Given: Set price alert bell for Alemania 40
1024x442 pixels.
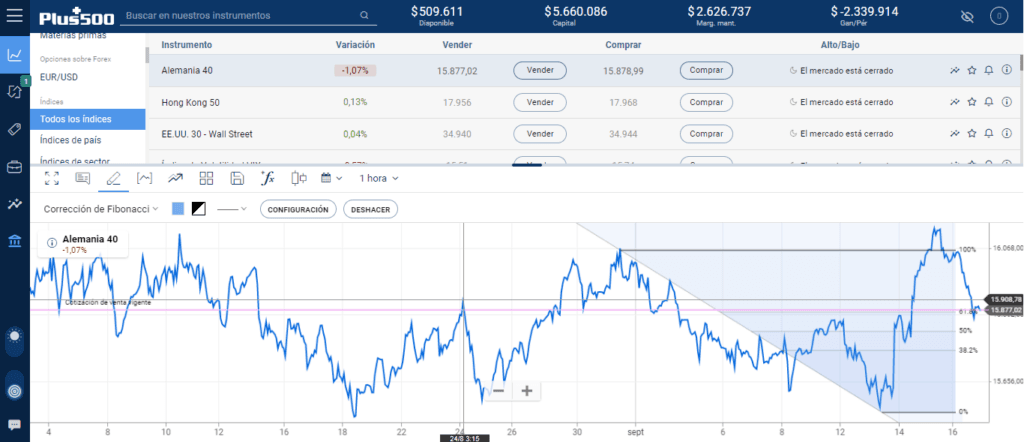Looking at the screenshot, I should 988,71.
